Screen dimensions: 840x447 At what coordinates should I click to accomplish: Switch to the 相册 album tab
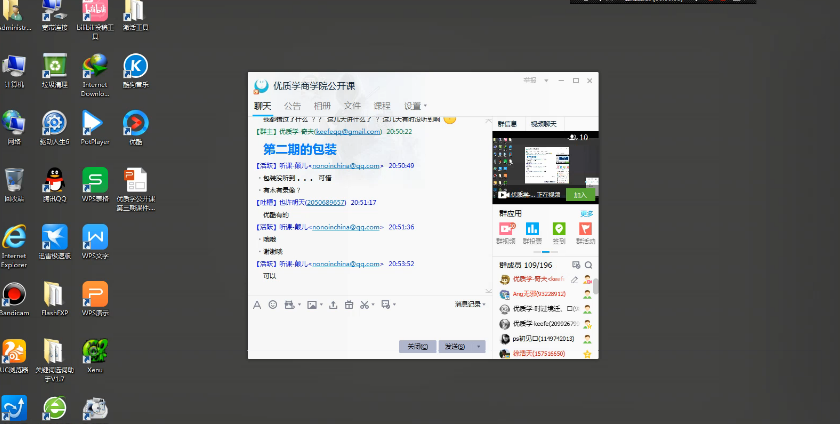pyautogui.click(x=322, y=106)
